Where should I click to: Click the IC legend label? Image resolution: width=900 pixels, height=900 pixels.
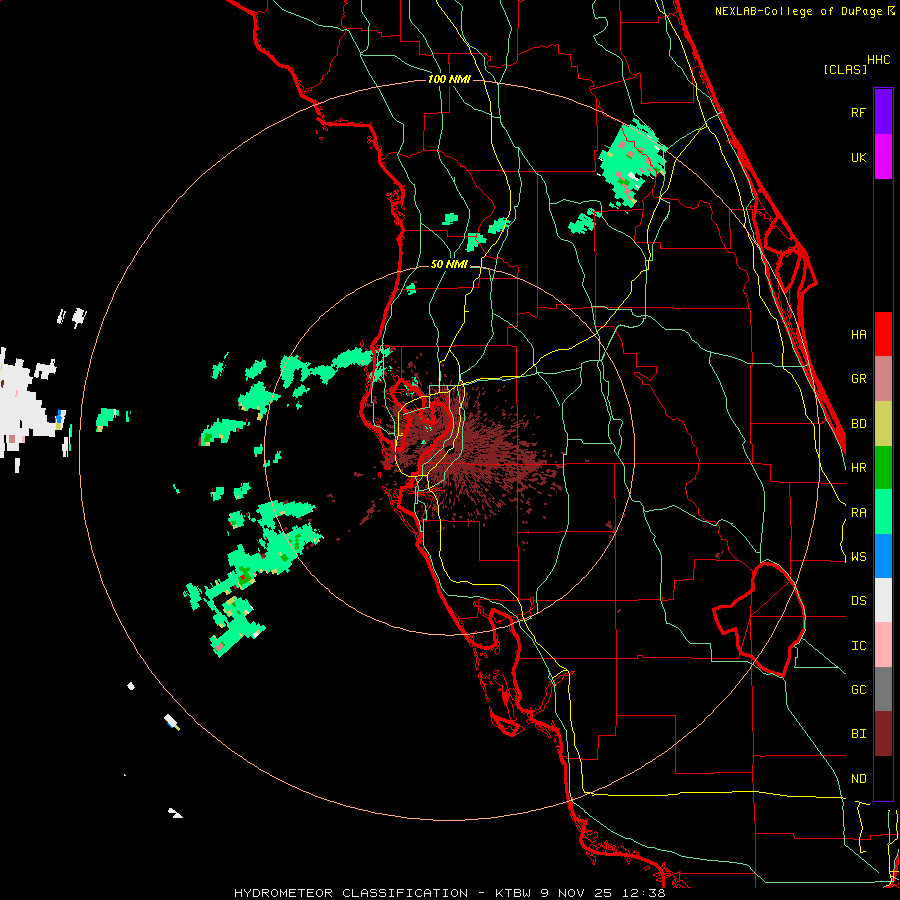tap(858, 646)
